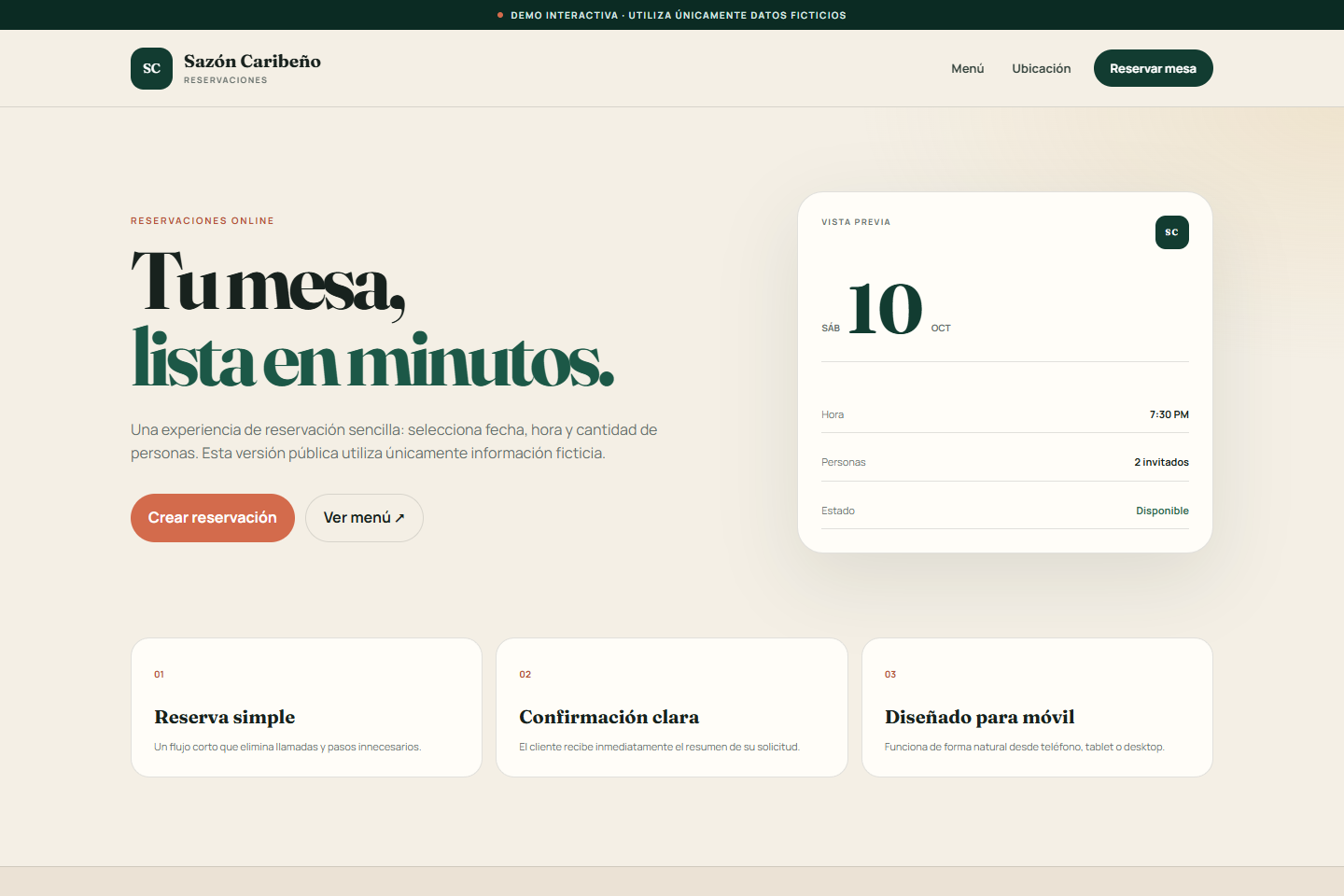1344x896 pixels.
Task: Click the Hora label in preview
Action: [x=833, y=414]
